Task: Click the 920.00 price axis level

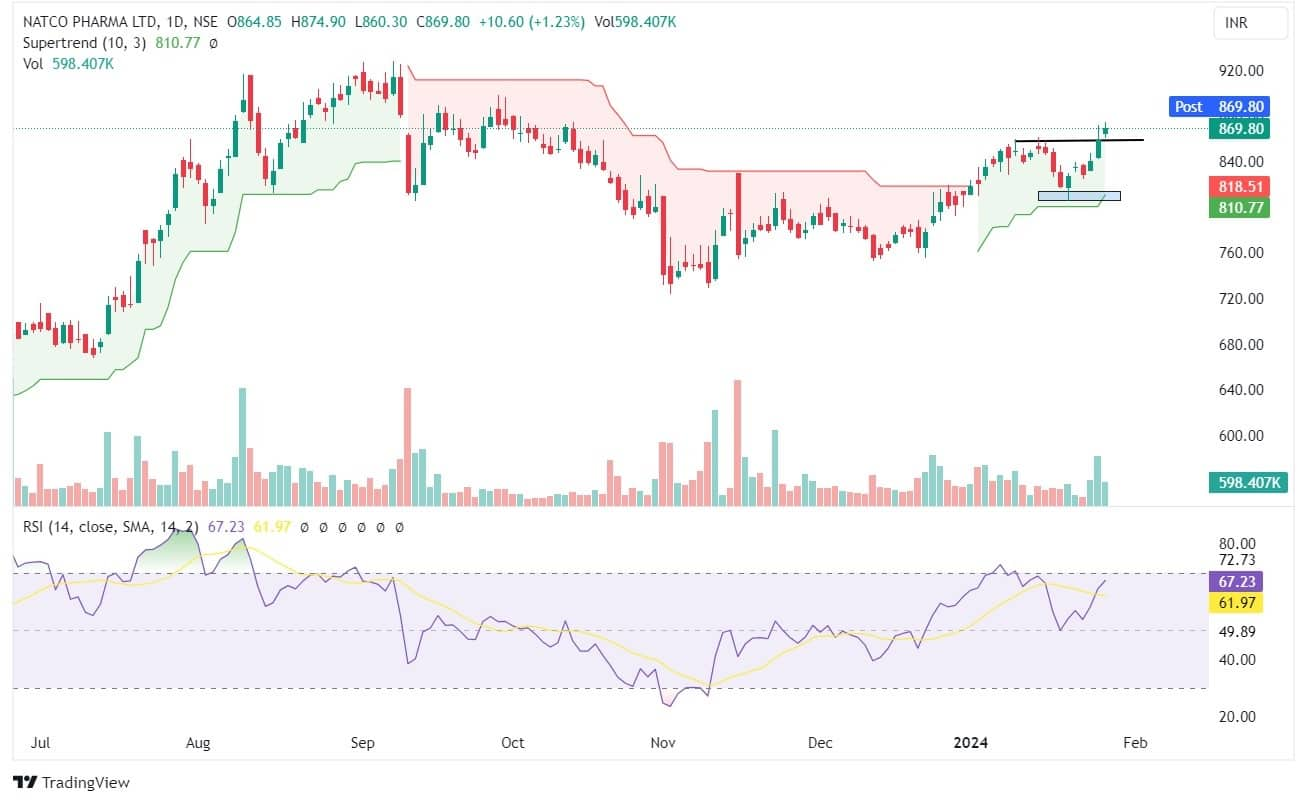Action: [x=1240, y=71]
